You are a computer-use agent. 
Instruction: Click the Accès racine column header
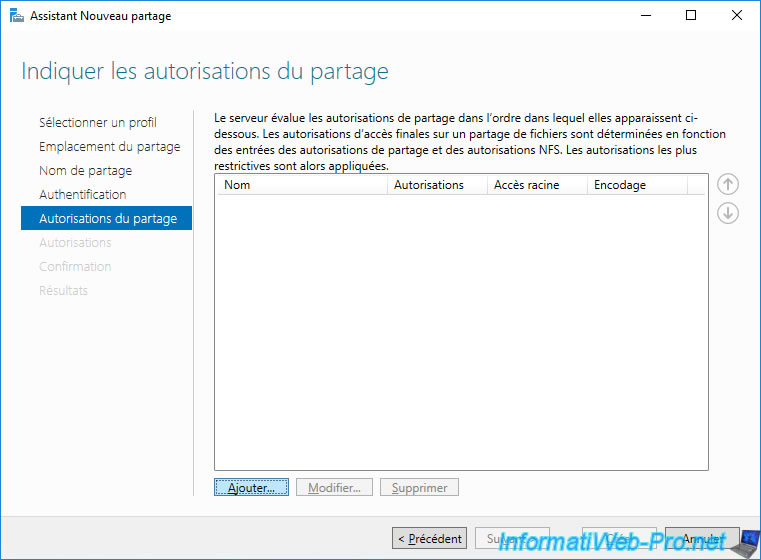[536, 185]
